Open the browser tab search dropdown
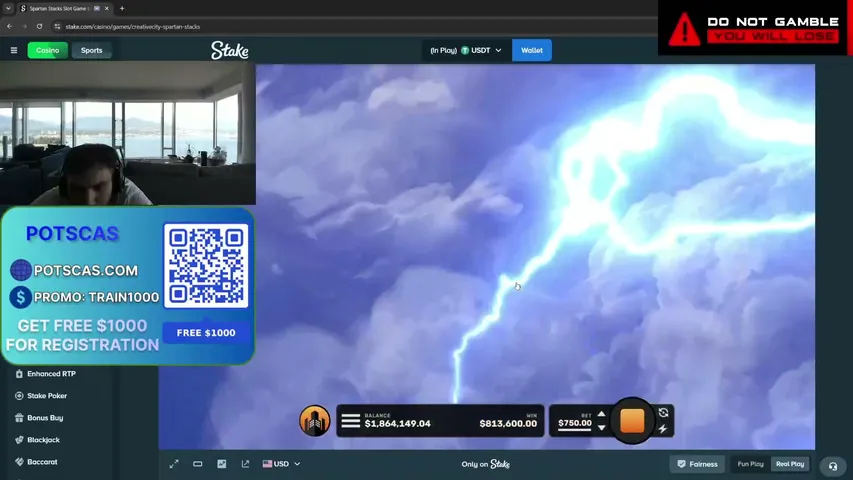This screenshot has height=480, width=853. click(8, 9)
